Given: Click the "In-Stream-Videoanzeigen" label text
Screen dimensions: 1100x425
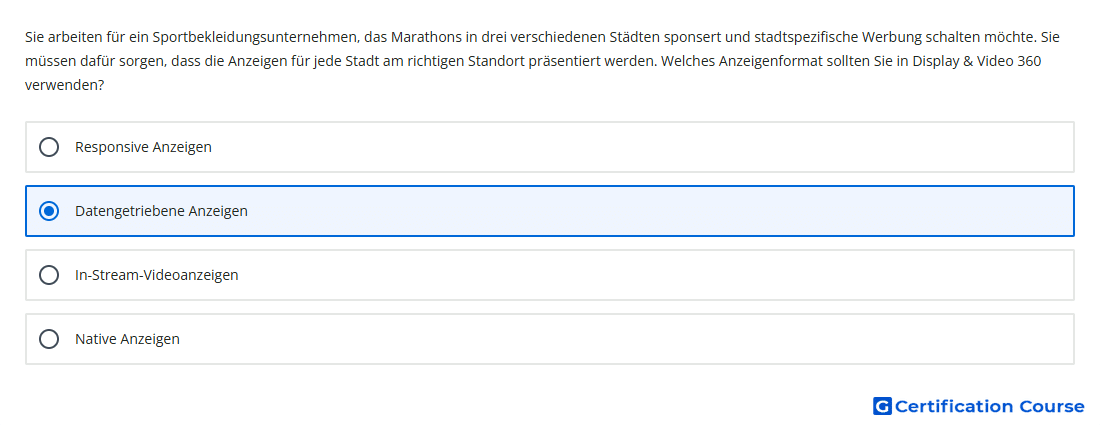Looking at the screenshot, I should (156, 275).
